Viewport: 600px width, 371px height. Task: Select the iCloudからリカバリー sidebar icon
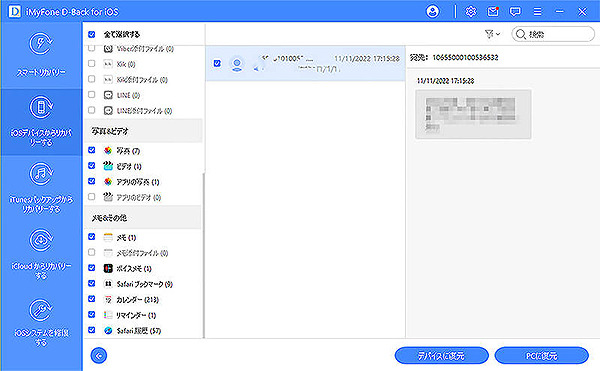point(41,241)
